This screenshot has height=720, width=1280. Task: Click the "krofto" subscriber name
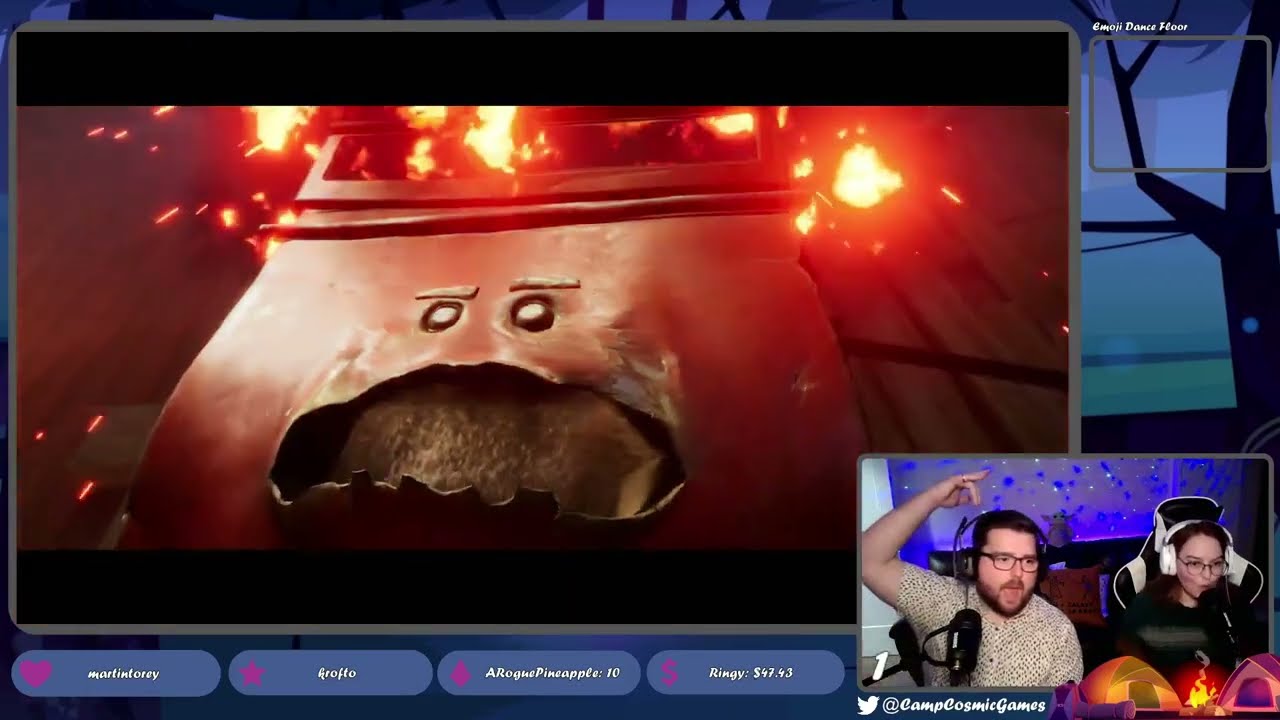(x=337, y=674)
